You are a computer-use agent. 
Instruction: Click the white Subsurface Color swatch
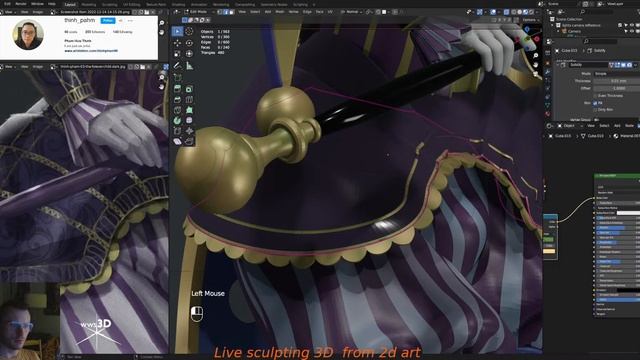[628, 213]
